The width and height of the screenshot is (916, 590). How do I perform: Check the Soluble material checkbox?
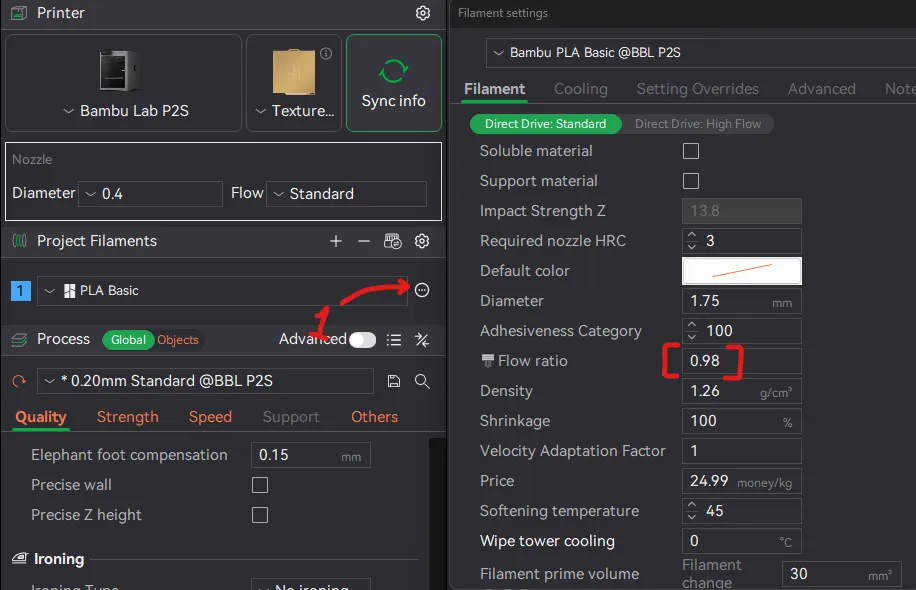click(691, 151)
